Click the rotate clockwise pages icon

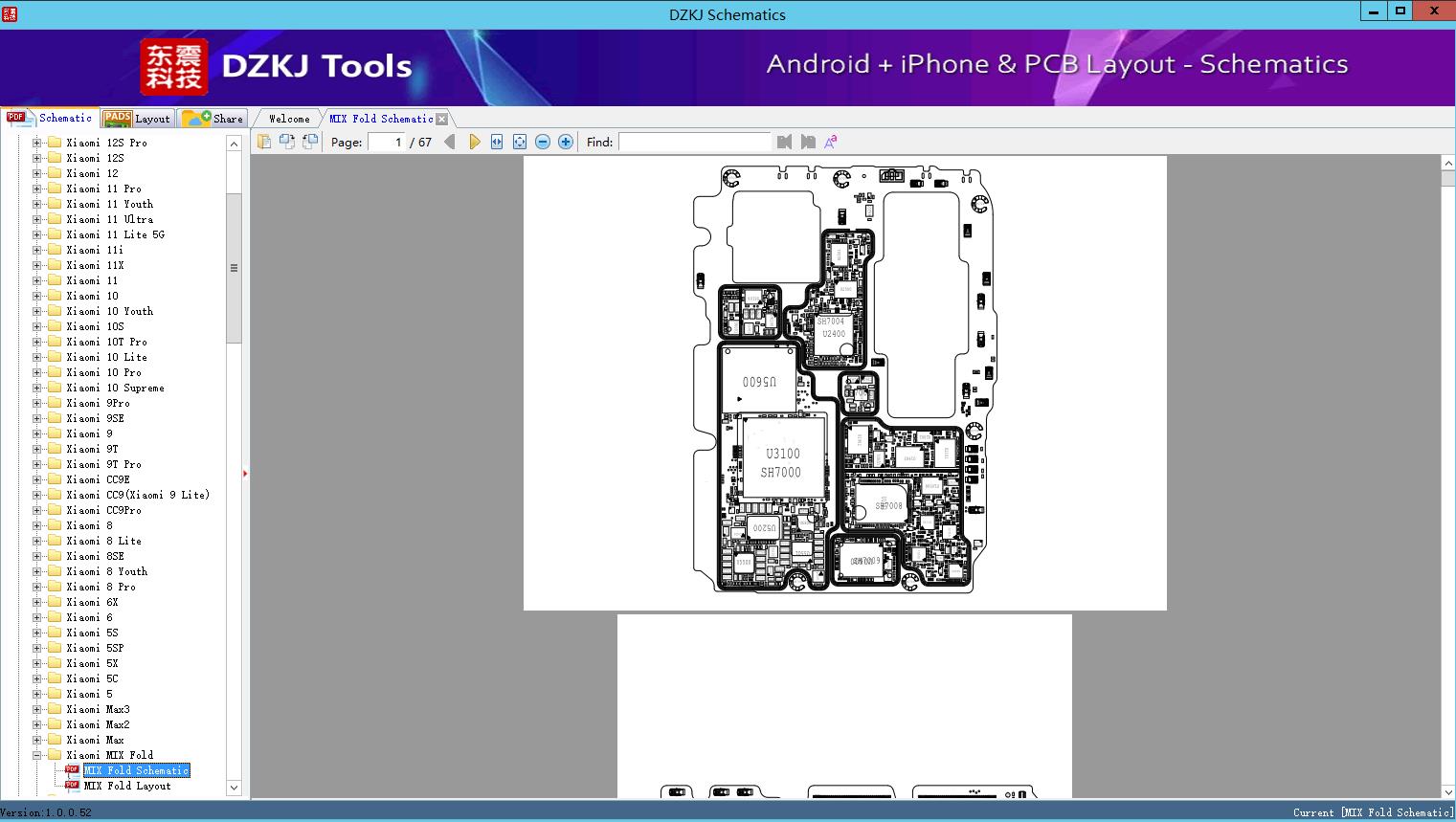[310, 142]
